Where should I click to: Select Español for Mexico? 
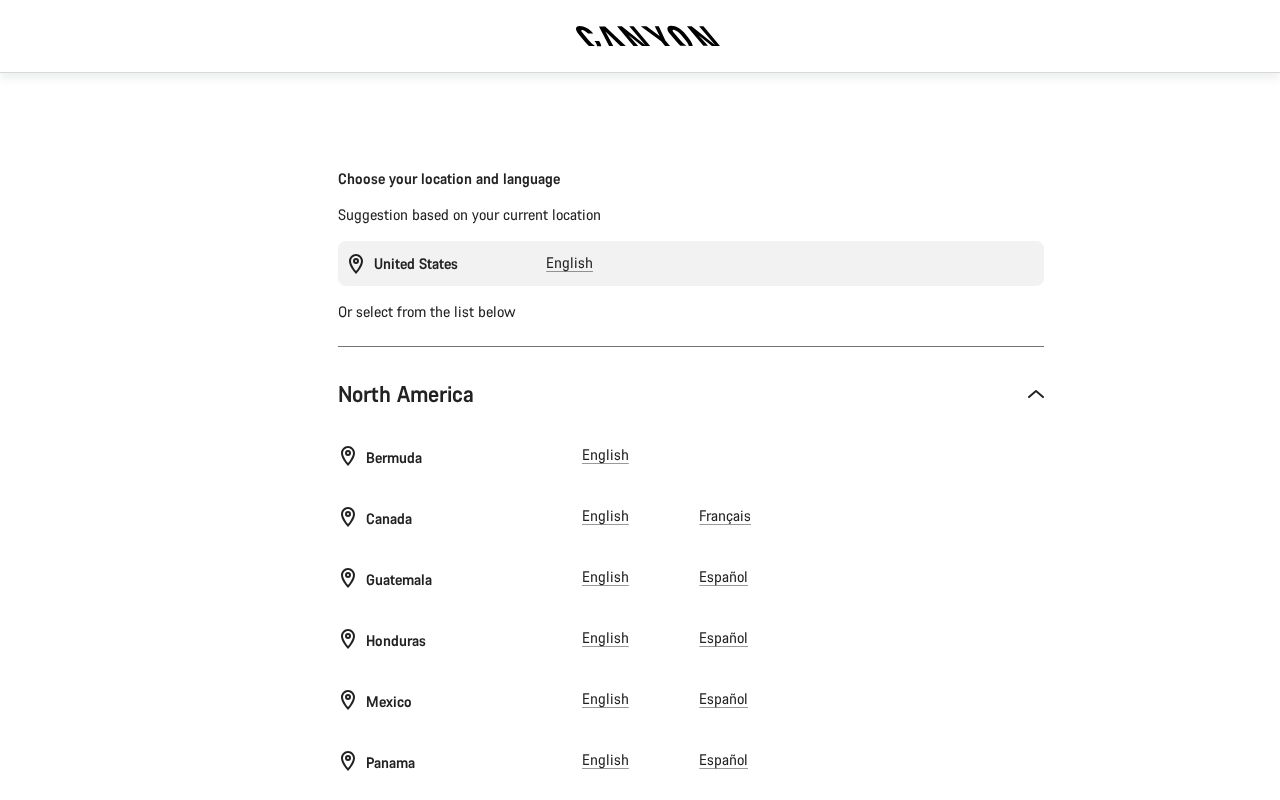[723, 699]
